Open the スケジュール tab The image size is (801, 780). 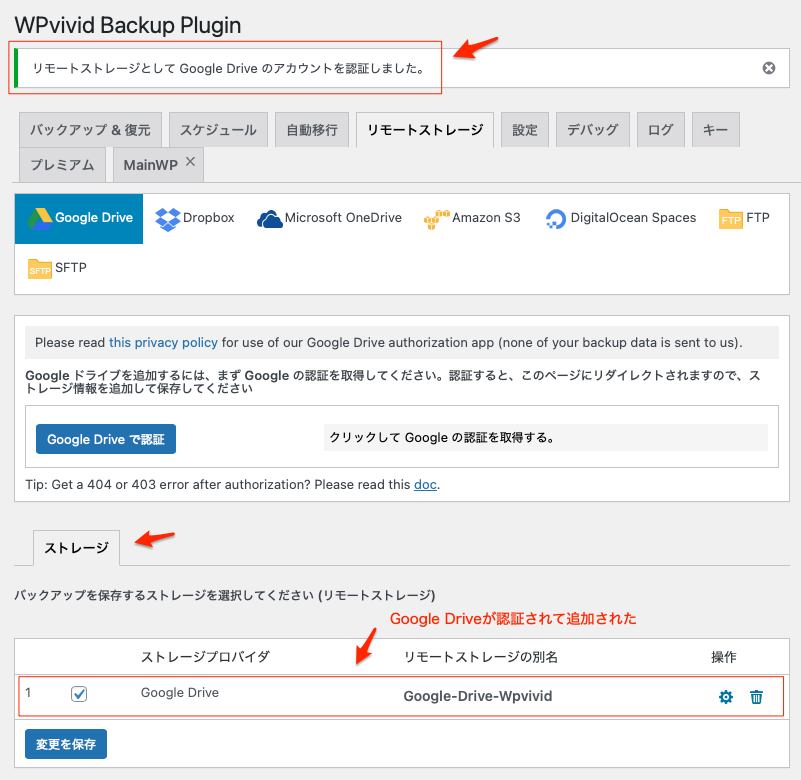[218, 130]
